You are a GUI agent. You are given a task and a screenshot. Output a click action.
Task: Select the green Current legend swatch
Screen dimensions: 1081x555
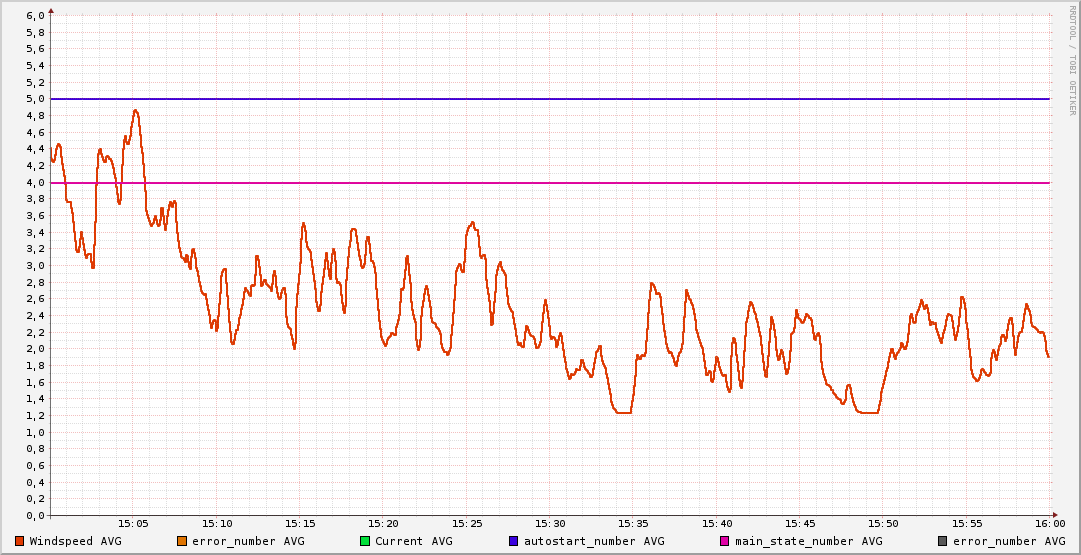click(365, 541)
